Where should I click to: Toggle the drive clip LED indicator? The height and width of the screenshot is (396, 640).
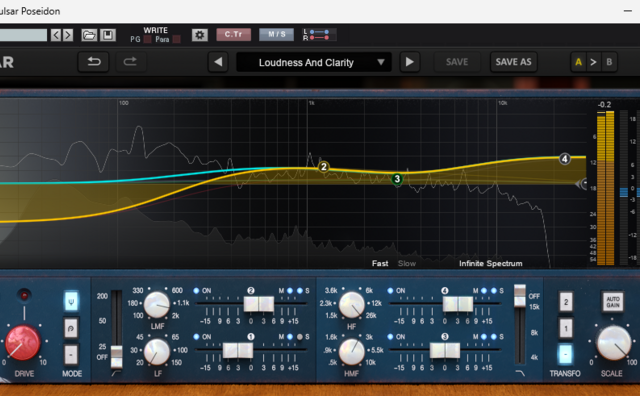click(x=24, y=295)
